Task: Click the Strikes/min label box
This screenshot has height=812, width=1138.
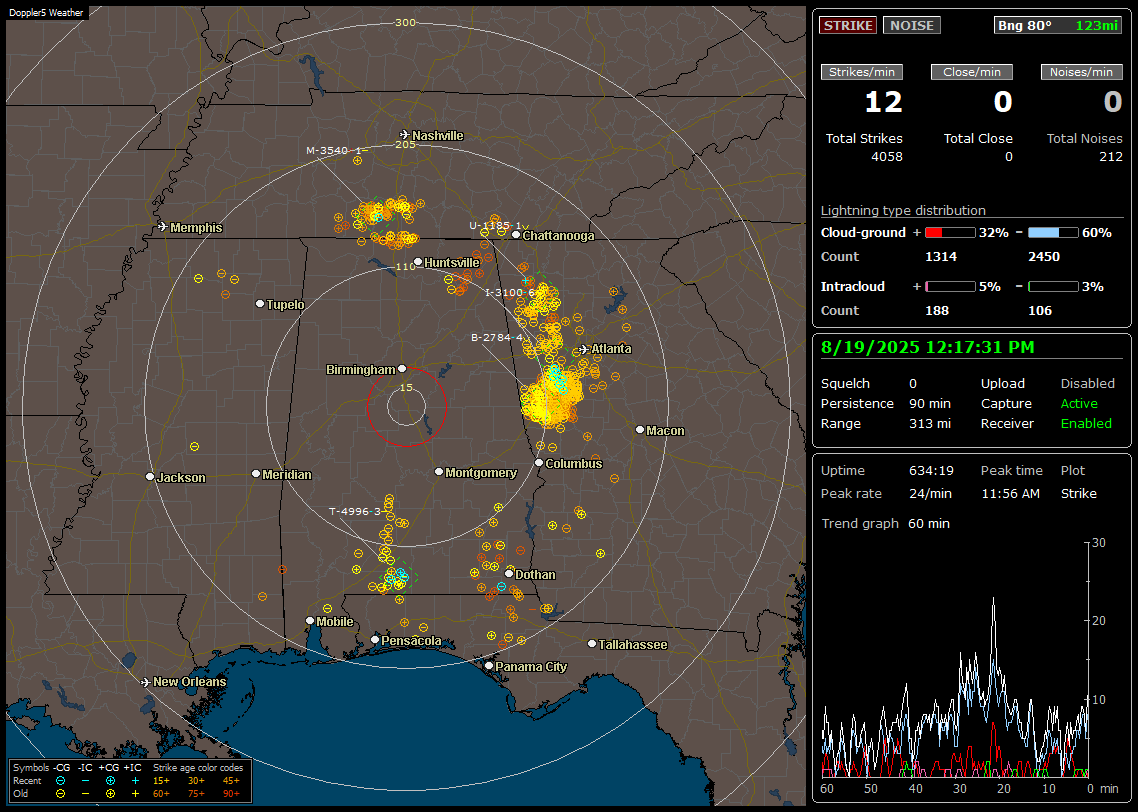Action: pos(861,72)
